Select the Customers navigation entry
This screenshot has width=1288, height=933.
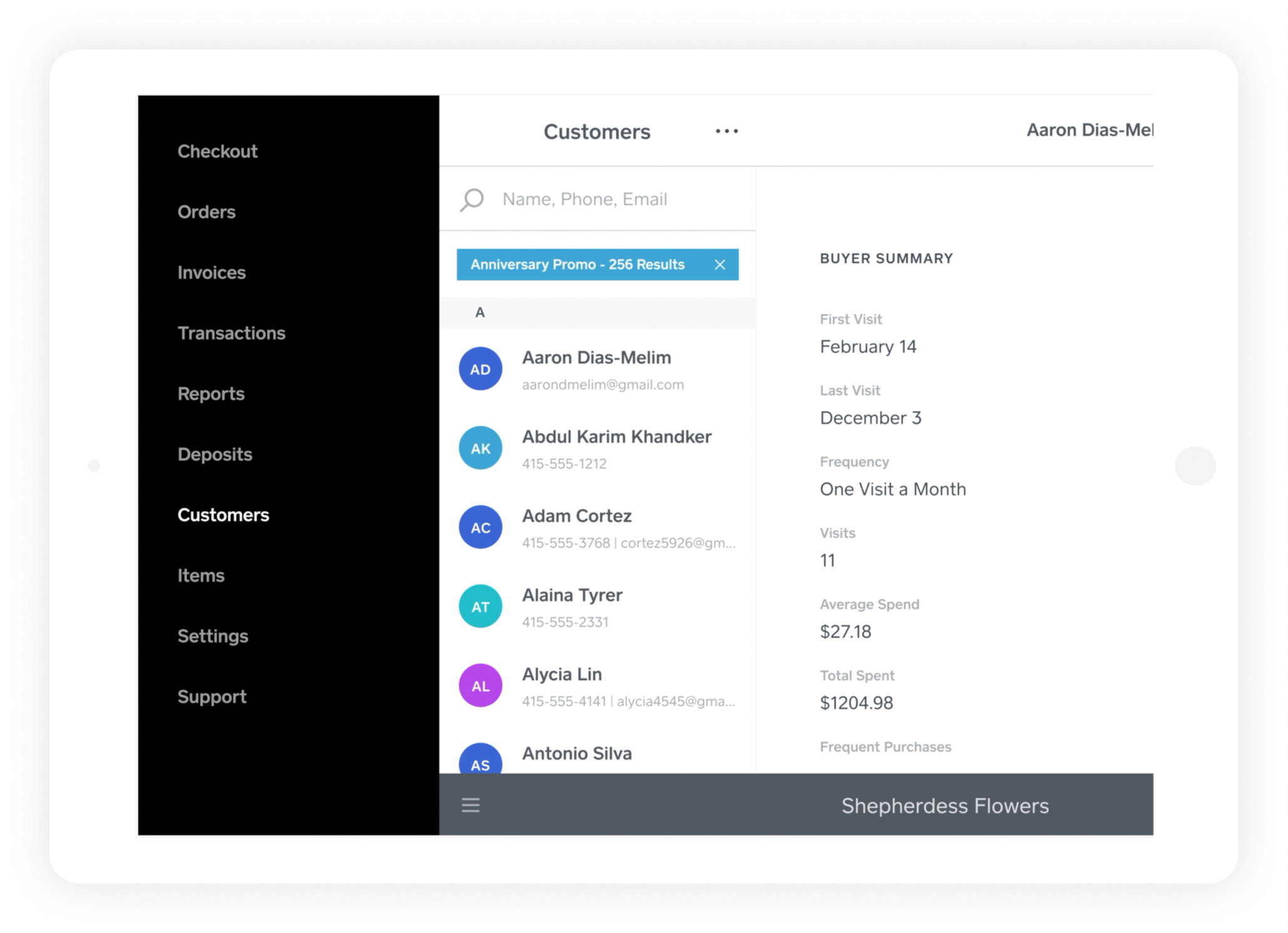223,514
